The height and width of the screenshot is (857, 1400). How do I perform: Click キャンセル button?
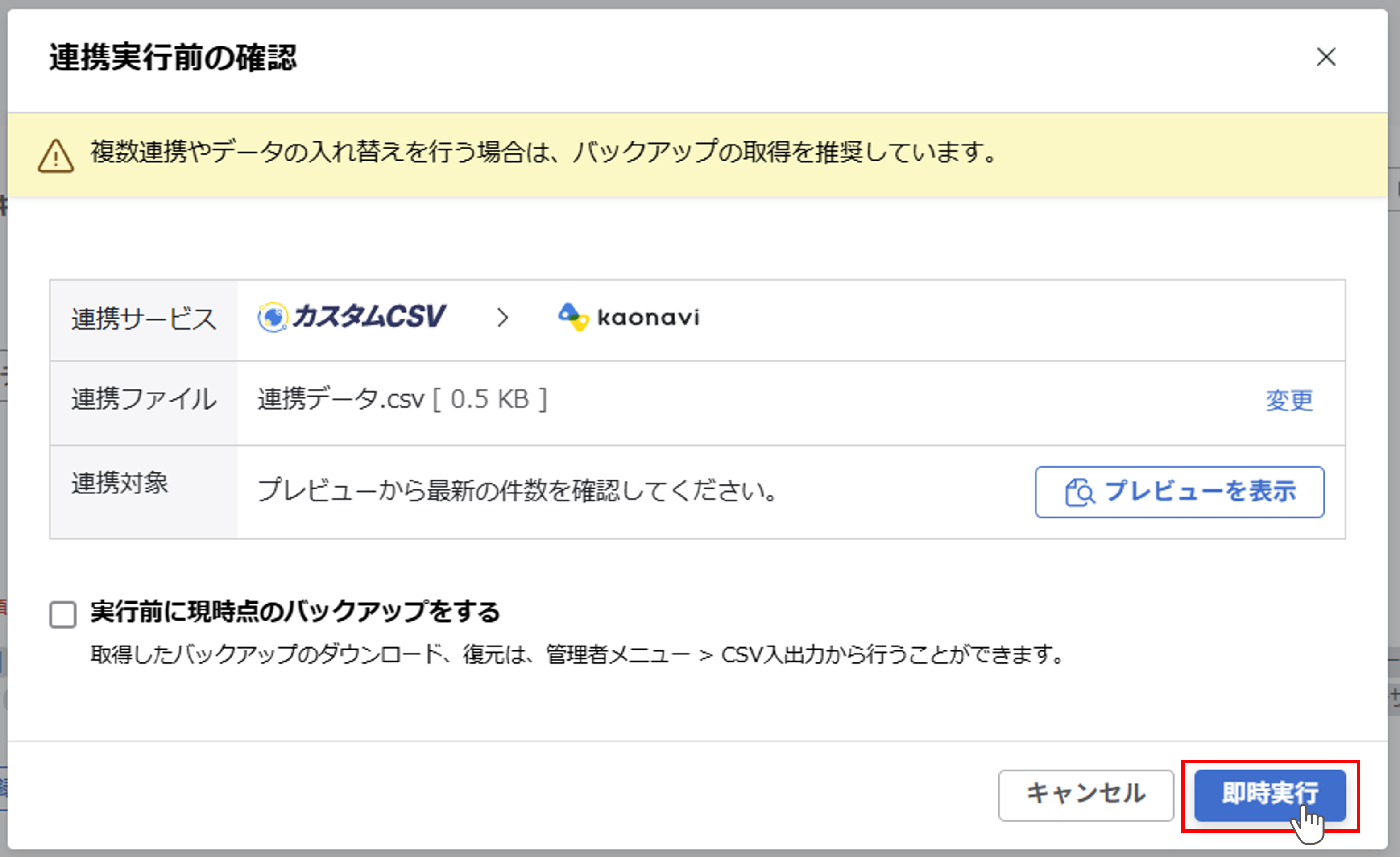(1086, 795)
